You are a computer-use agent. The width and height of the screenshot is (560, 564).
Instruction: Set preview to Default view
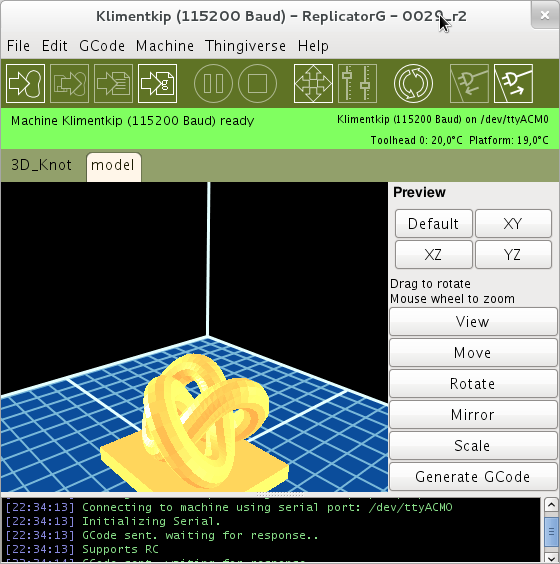(x=433, y=223)
